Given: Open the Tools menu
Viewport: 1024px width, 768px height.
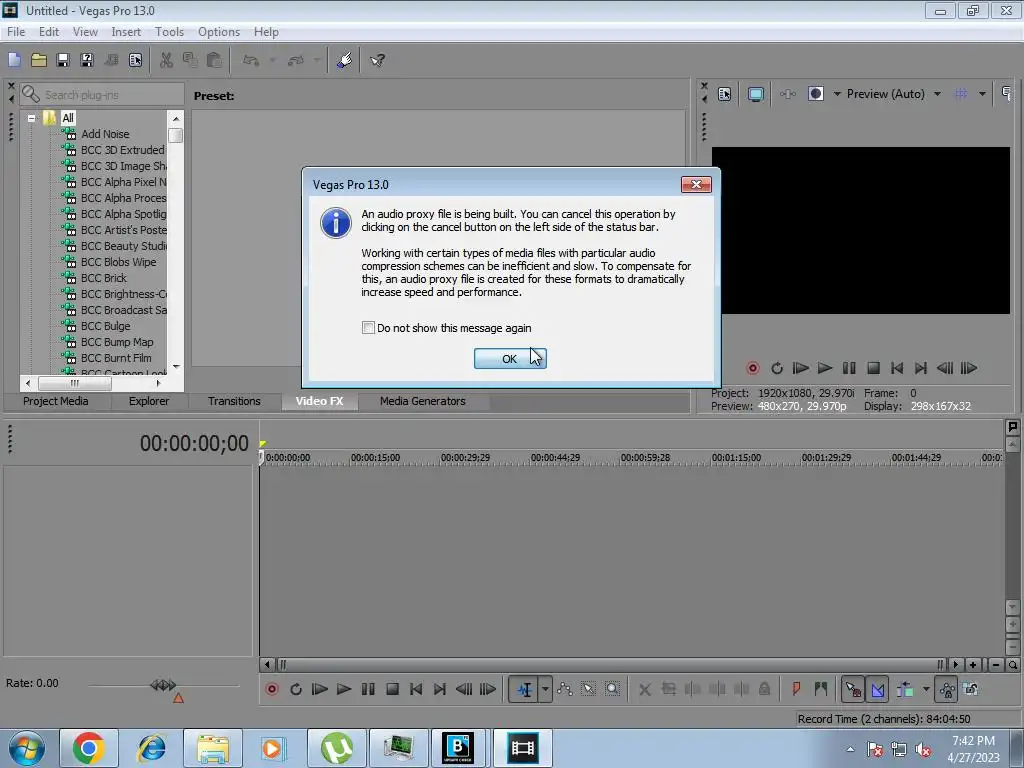Looking at the screenshot, I should click(169, 32).
